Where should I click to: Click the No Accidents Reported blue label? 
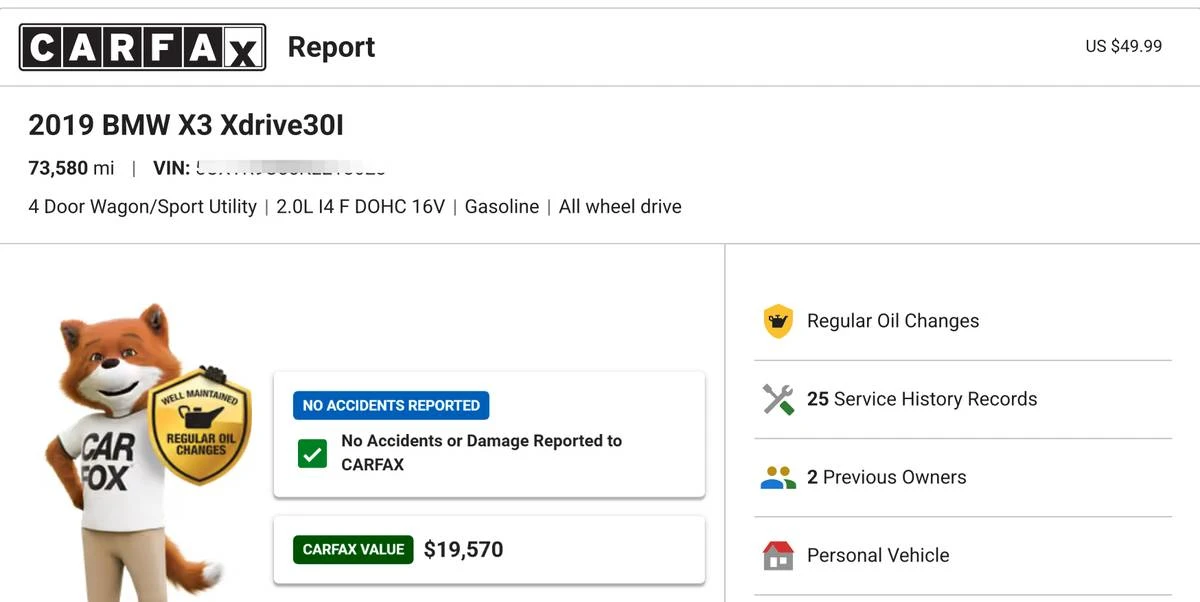point(391,405)
